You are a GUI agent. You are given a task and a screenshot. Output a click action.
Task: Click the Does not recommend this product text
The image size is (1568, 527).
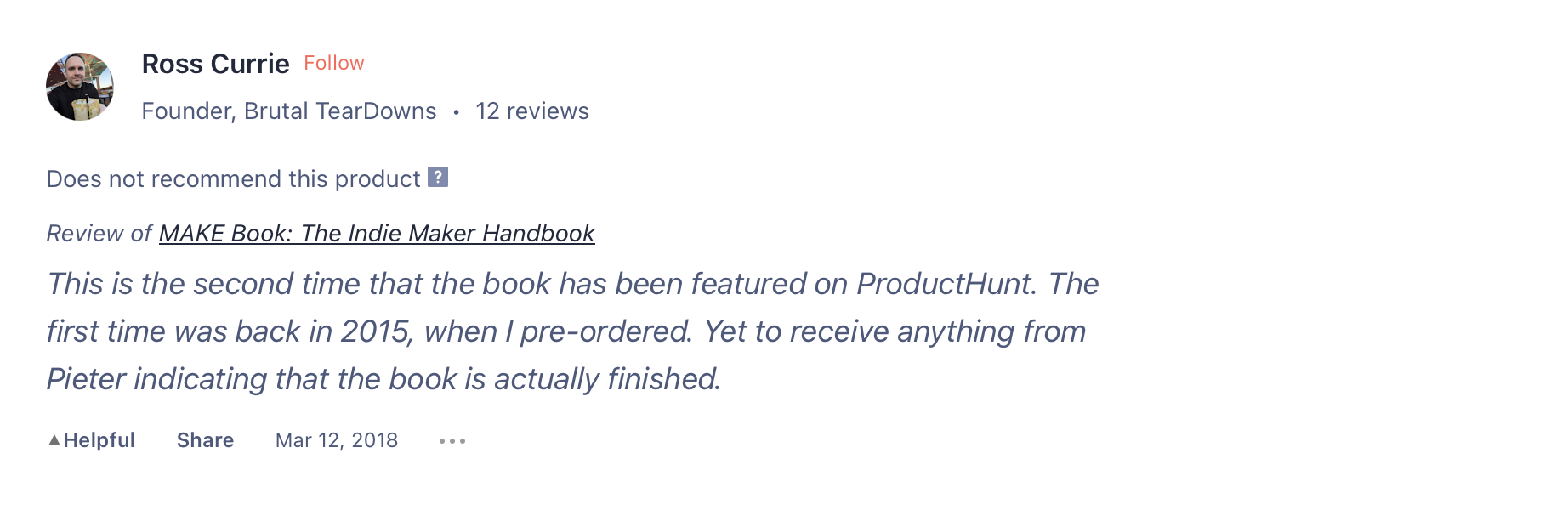[x=234, y=178]
